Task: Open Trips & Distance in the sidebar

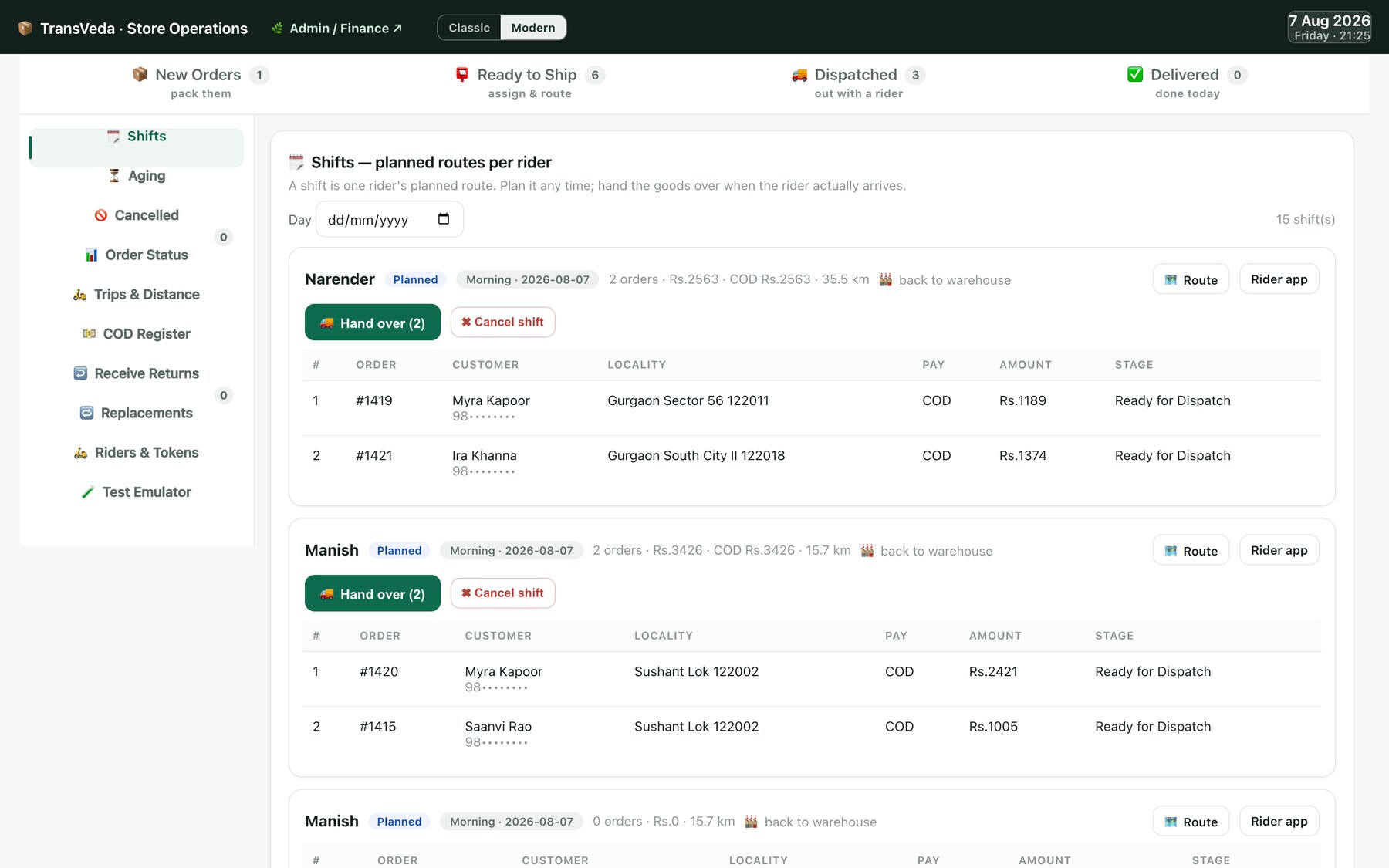Action: click(x=137, y=294)
